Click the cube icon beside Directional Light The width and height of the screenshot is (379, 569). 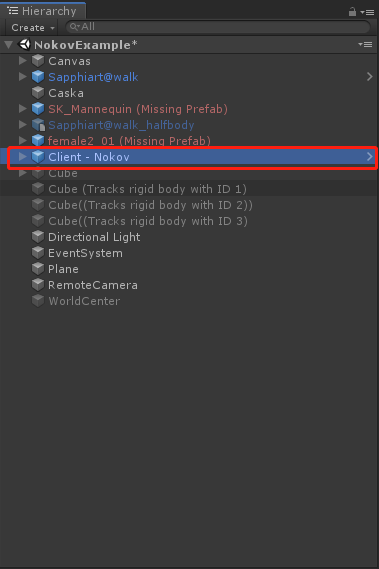coord(38,237)
